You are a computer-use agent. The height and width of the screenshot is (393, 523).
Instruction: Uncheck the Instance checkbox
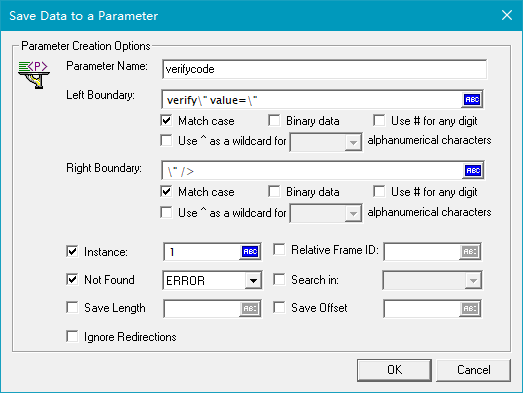click(72, 251)
